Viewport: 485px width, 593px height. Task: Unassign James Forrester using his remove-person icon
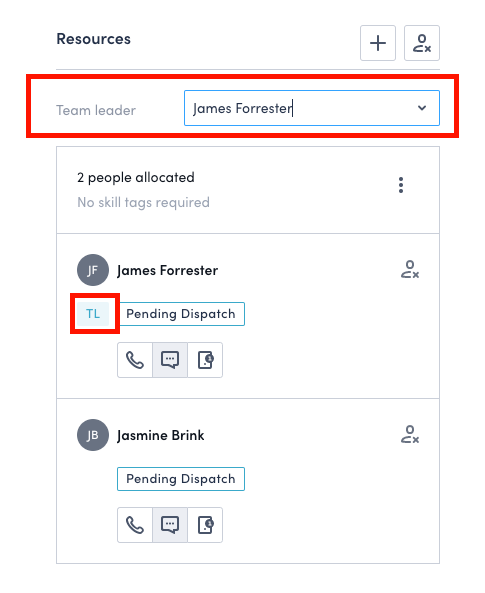coord(410,270)
